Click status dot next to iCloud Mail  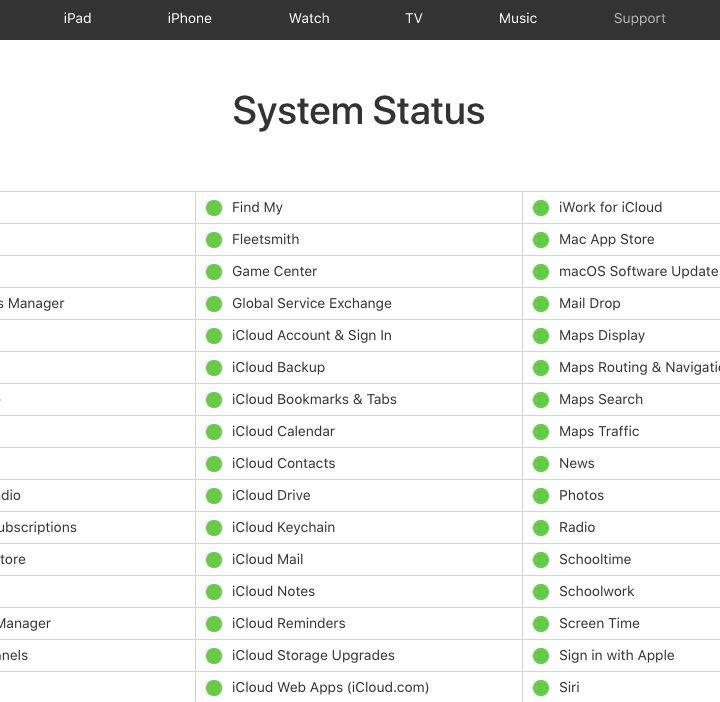click(214, 560)
